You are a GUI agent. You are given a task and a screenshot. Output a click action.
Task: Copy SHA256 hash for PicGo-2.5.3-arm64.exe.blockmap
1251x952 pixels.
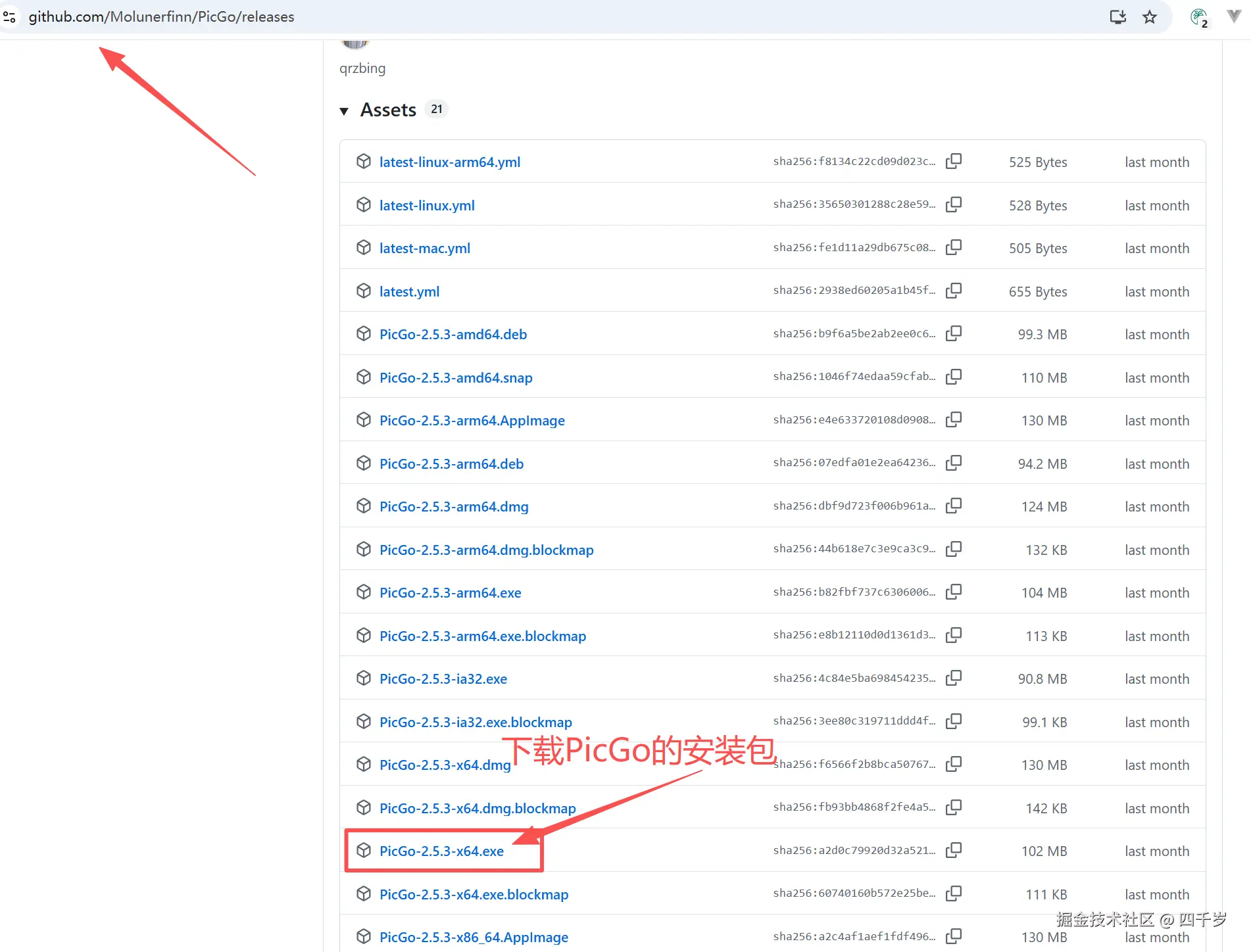953,636
